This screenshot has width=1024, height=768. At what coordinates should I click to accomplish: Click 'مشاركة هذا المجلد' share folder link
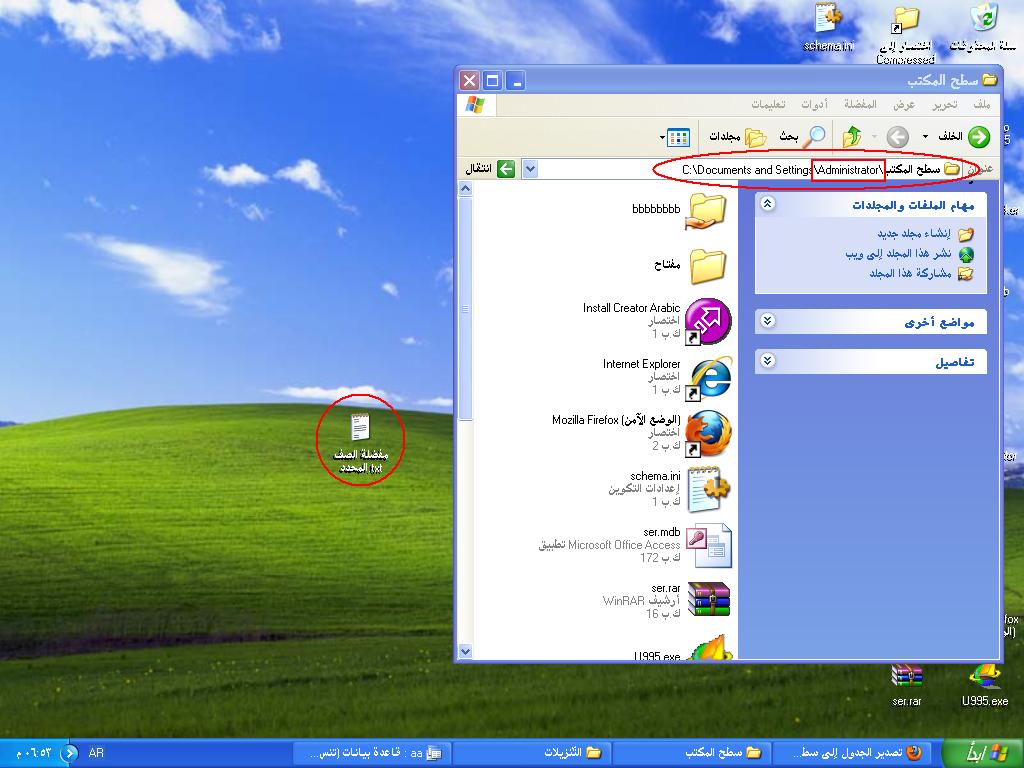[910, 273]
